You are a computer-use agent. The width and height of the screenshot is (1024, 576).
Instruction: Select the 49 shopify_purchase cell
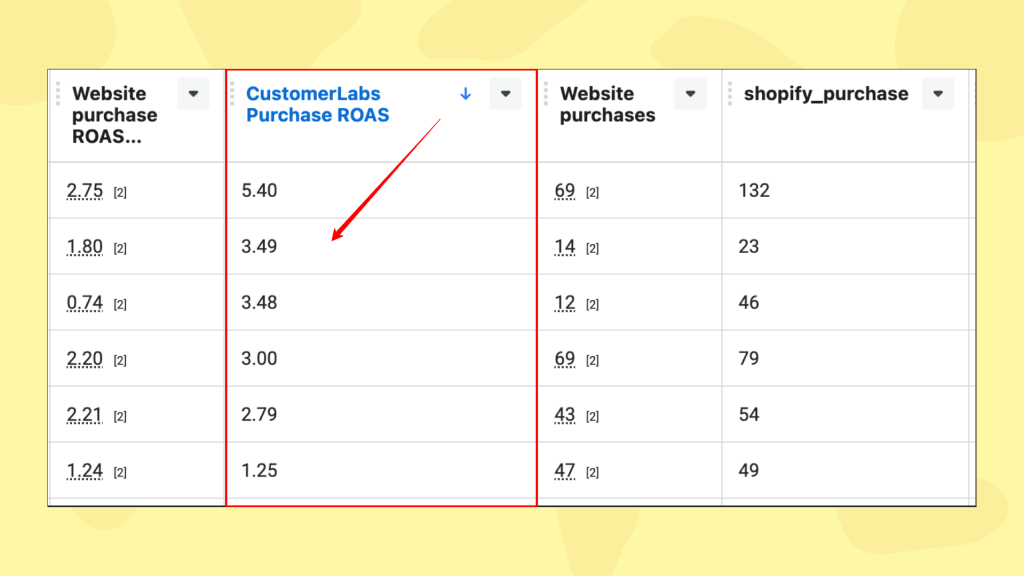pyautogui.click(x=846, y=471)
